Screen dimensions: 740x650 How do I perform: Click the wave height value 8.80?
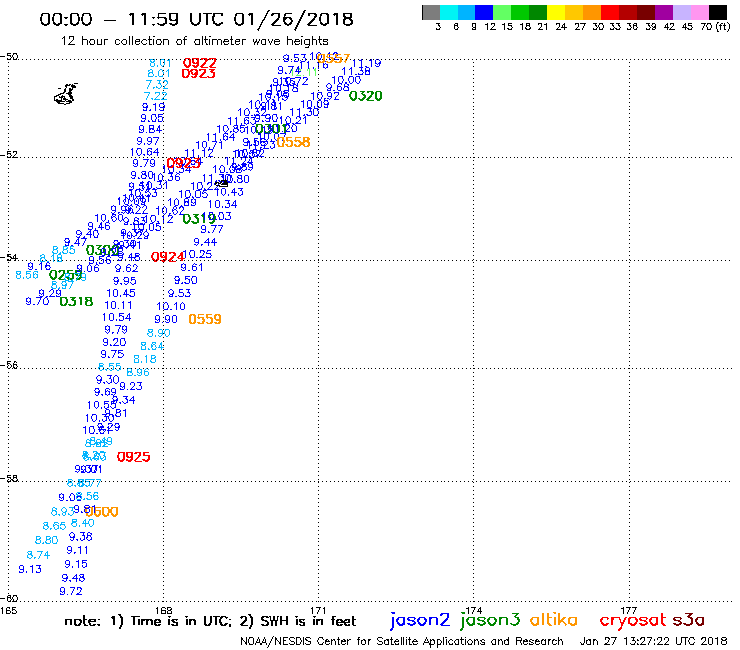pyautogui.click(x=46, y=540)
